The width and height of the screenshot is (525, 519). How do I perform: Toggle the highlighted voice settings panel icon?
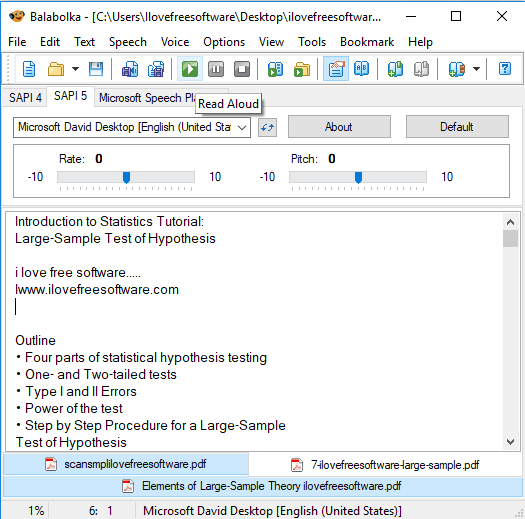[336, 69]
